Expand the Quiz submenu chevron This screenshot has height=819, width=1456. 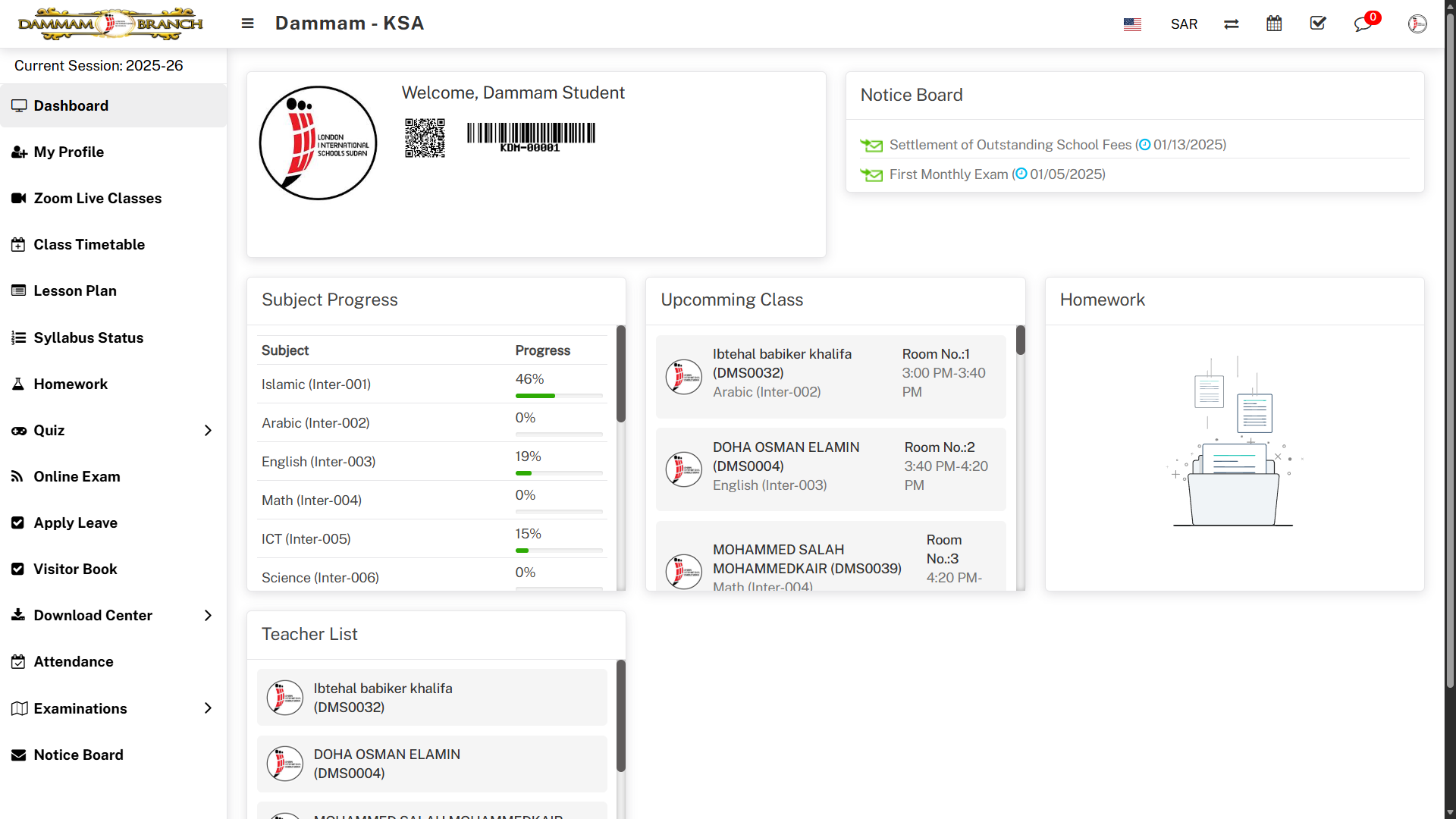click(x=208, y=431)
